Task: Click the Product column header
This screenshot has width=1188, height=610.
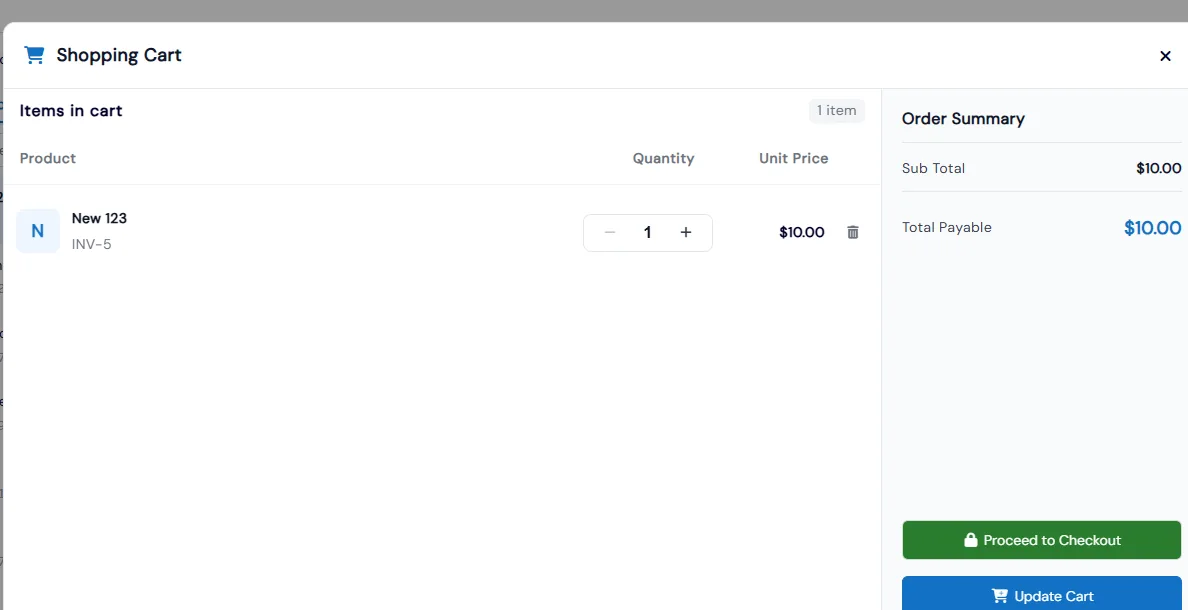Action: point(48,158)
